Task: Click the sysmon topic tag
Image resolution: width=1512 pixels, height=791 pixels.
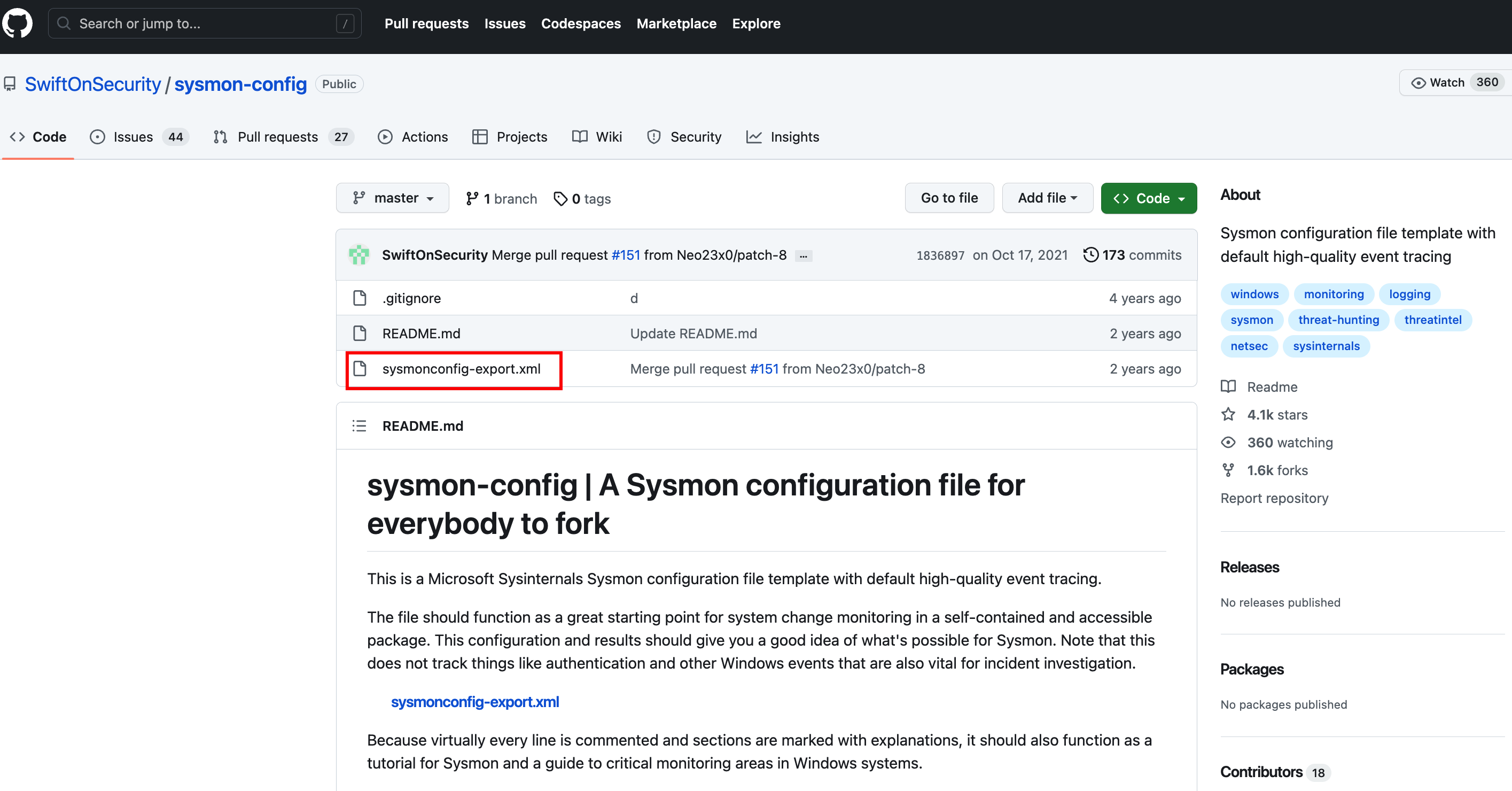Action: 1251,320
